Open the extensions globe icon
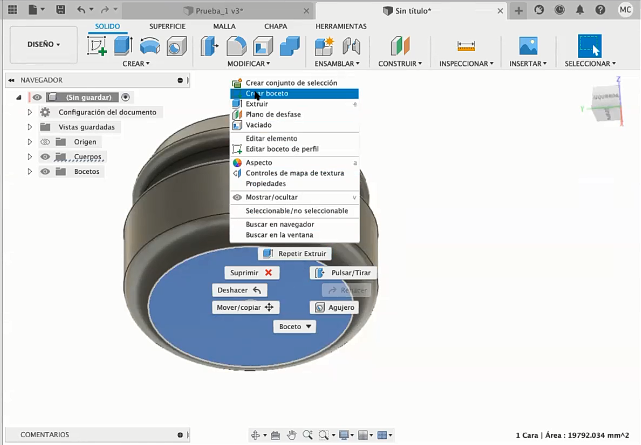 (x=539, y=10)
